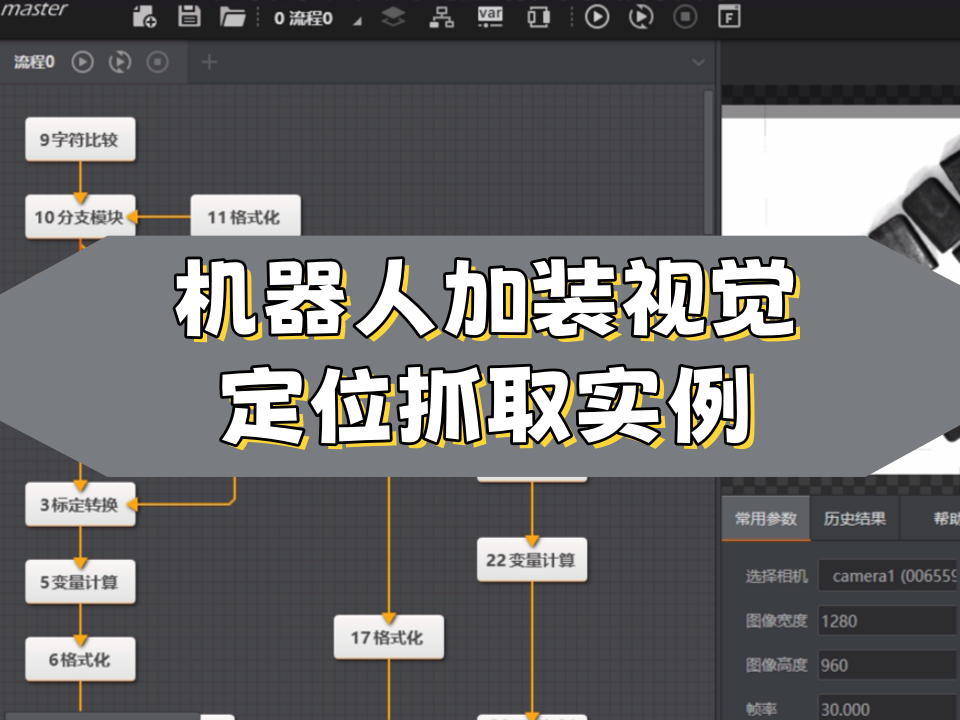Switch to the 历史结果 tab
This screenshot has height=720, width=960.
(x=854, y=518)
